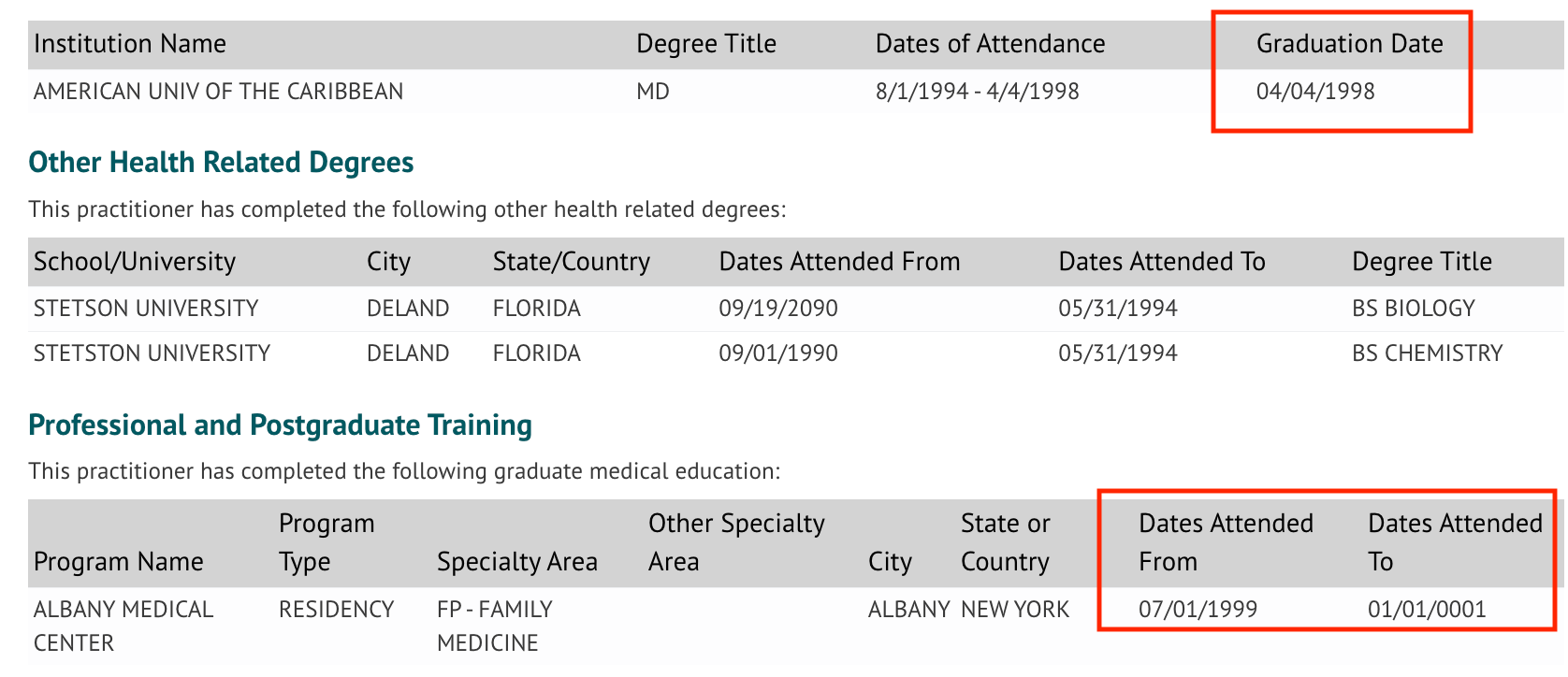Click Professional and Postgraduate Training heading
The width and height of the screenshot is (1568, 677).
[280, 425]
